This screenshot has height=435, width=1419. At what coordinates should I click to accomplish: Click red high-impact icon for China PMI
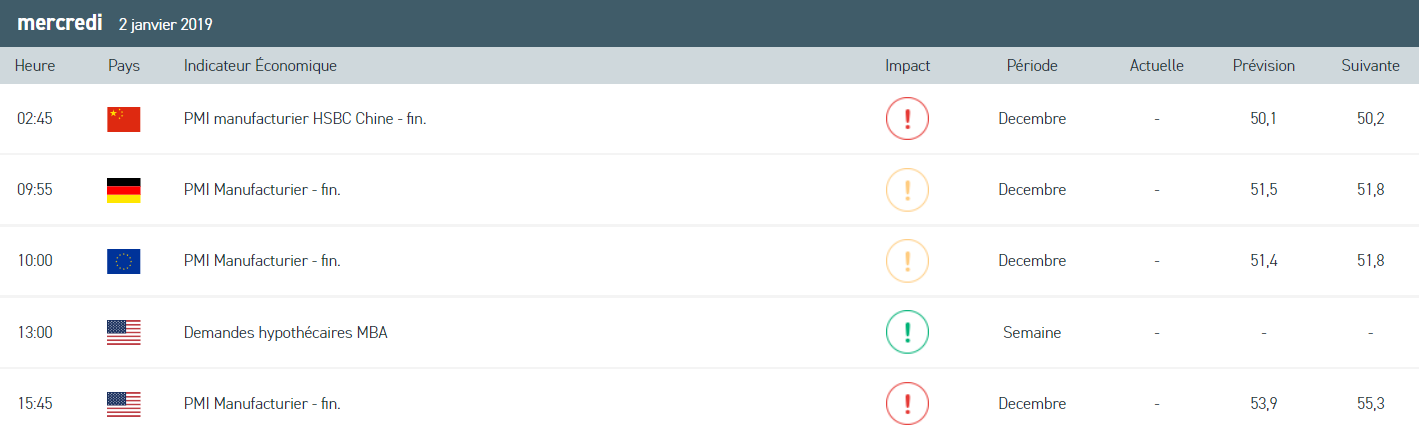pos(907,119)
